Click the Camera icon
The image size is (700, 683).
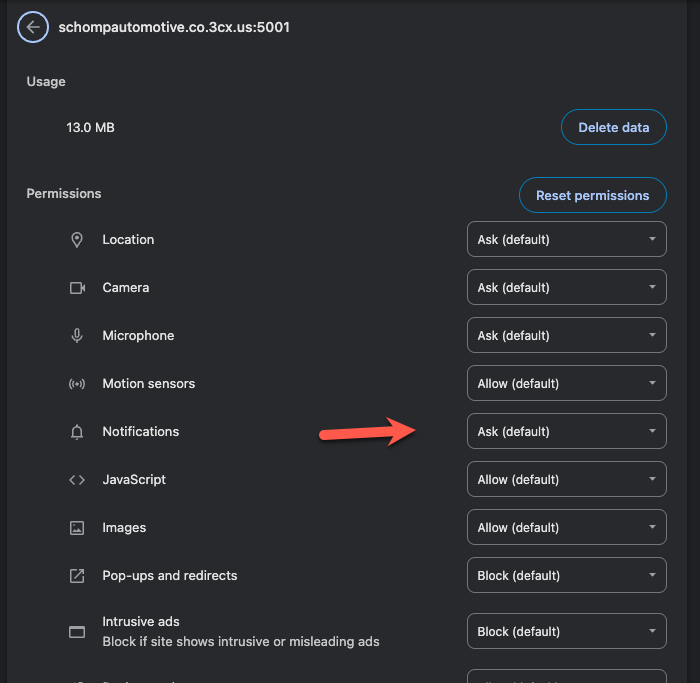77,288
